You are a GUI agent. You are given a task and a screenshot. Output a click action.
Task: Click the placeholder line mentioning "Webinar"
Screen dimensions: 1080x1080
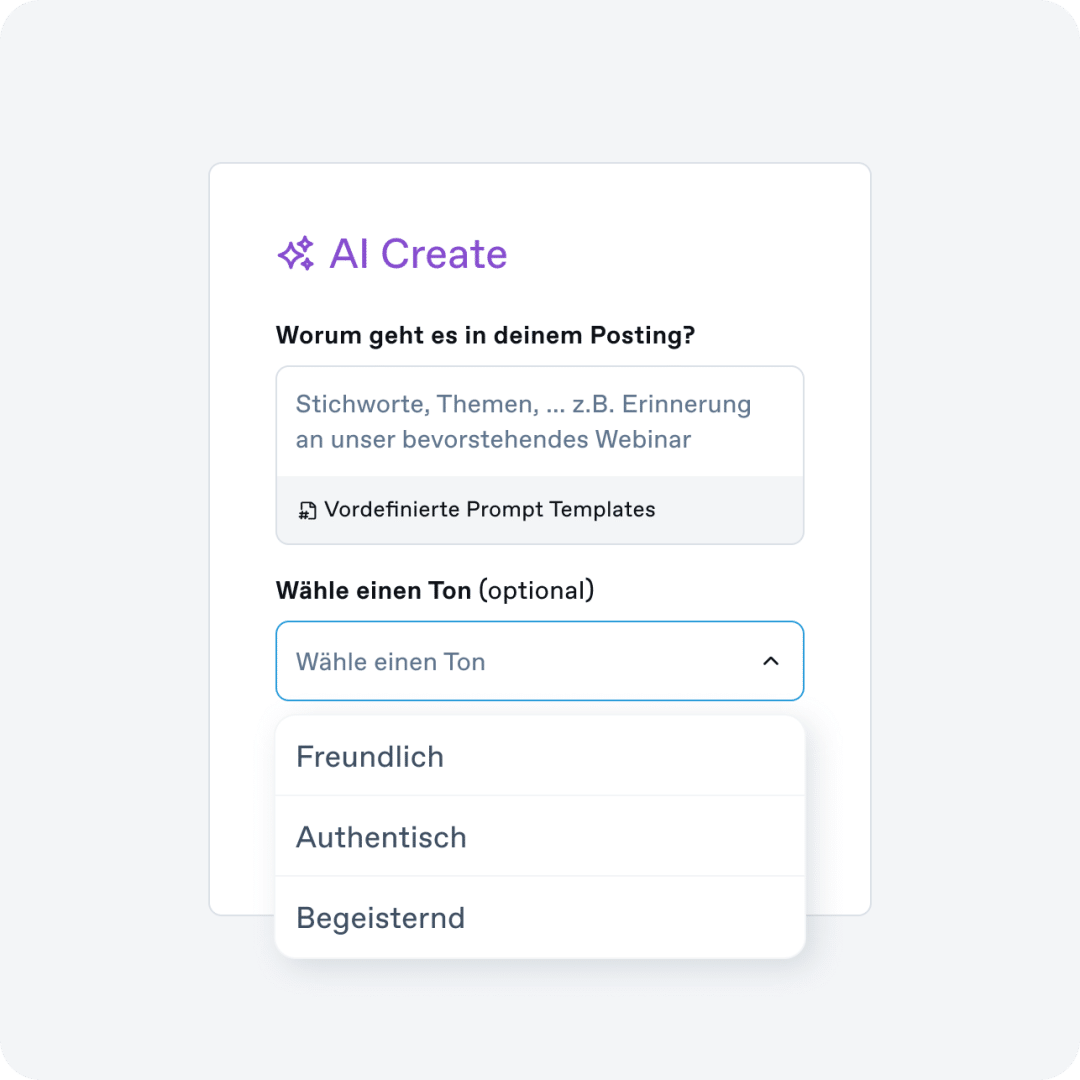pyautogui.click(x=493, y=439)
